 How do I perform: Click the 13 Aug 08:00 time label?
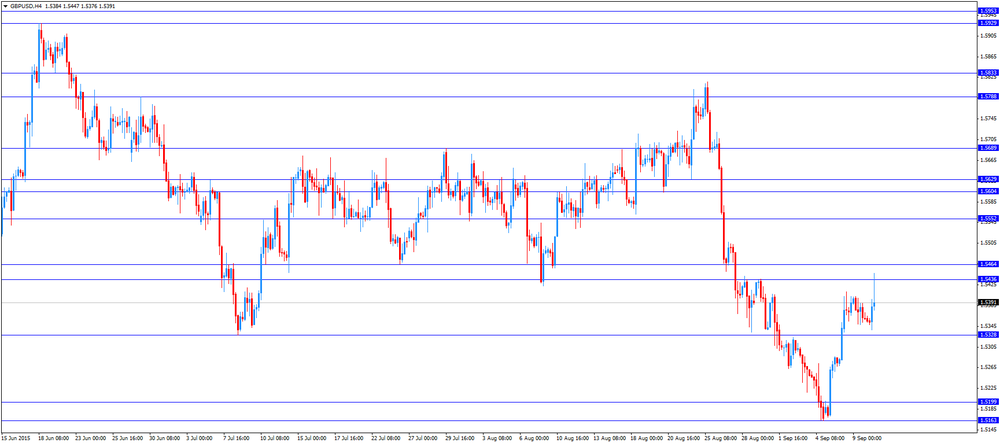coord(610,439)
